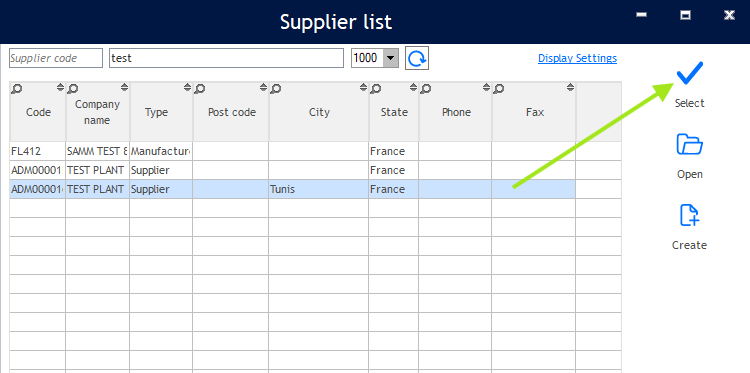Click the Manufacturer type cell

tap(161, 151)
